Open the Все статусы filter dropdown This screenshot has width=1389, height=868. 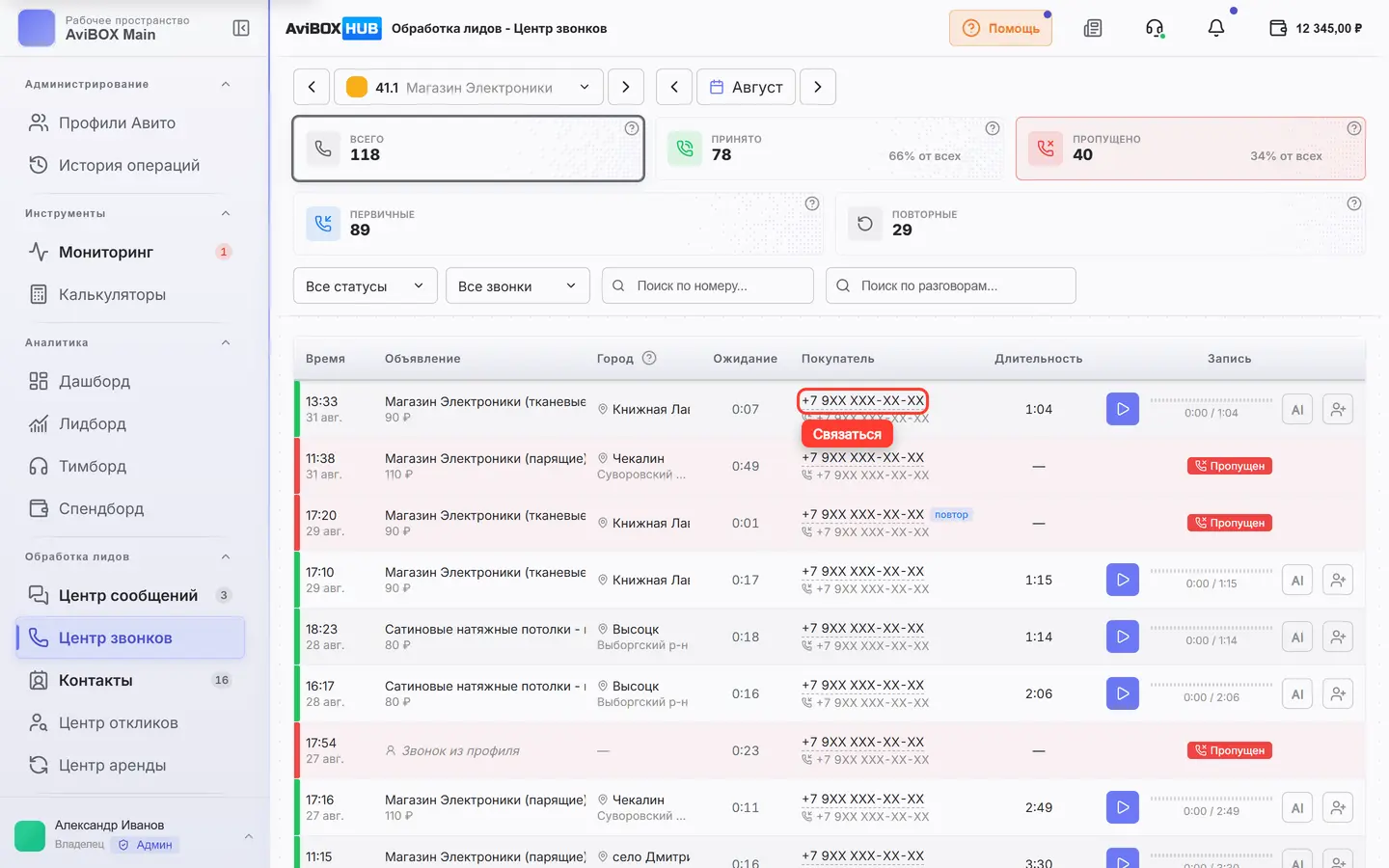coord(366,285)
